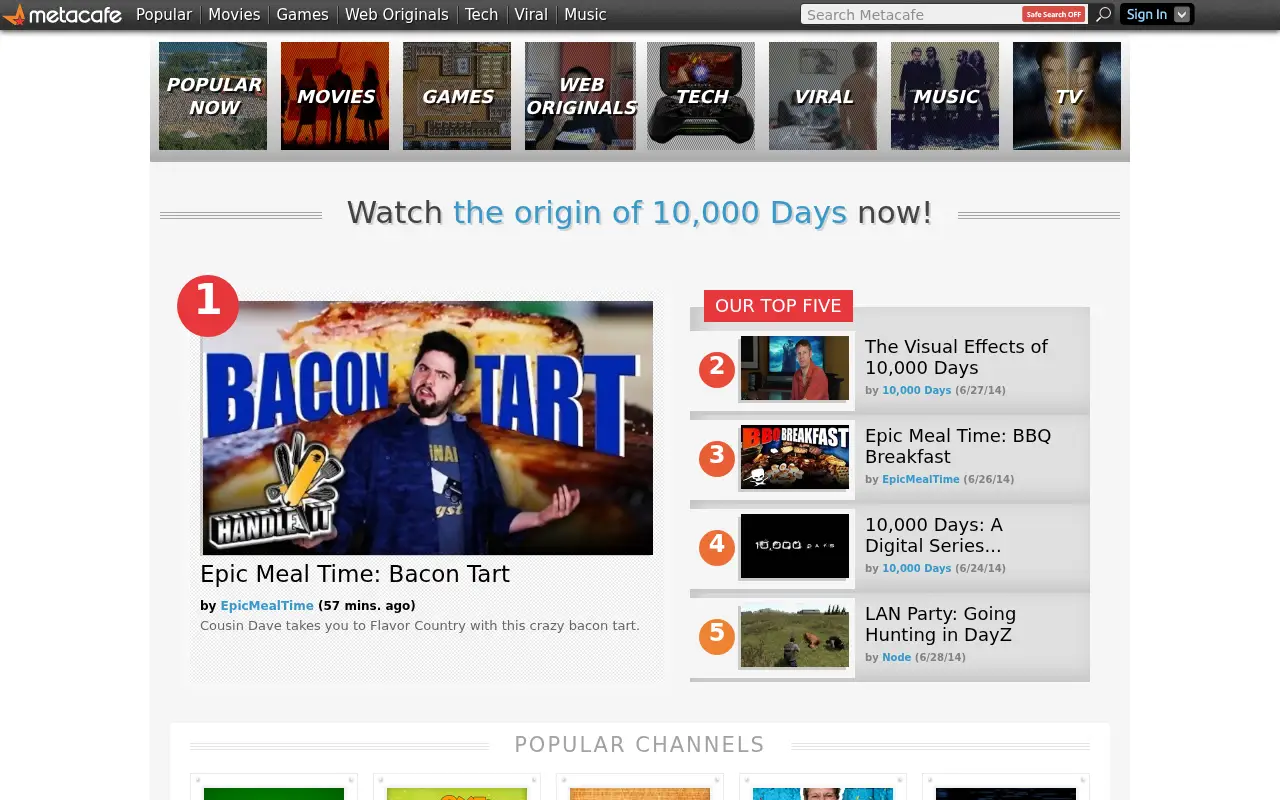Click the number 5 rank badge
This screenshot has height=800, width=1280.
[x=716, y=636]
